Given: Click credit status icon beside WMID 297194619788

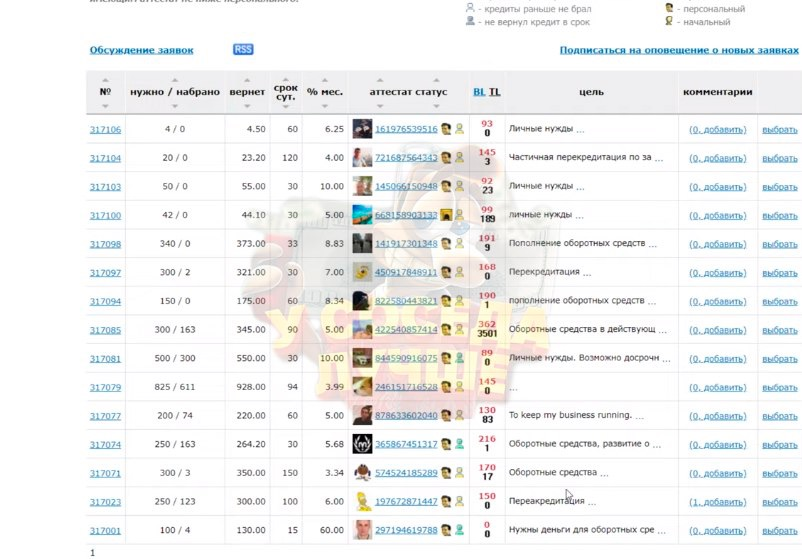Looking at the screenshot, I should pyautogui.click(x=460, y=531).
